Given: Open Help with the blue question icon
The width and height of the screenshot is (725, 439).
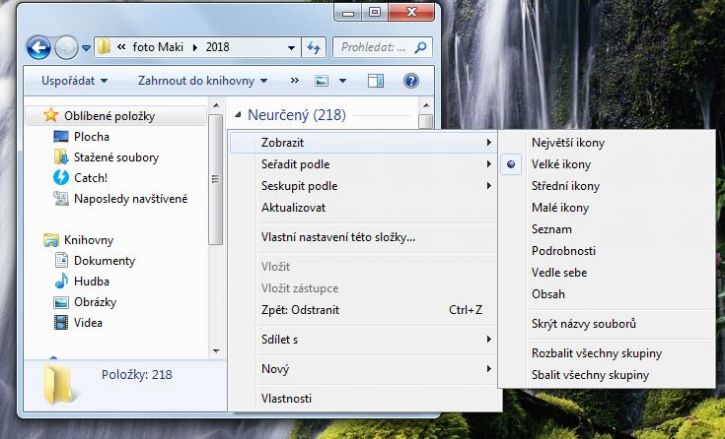Looking at the screenshot, I should pos(411,81).
